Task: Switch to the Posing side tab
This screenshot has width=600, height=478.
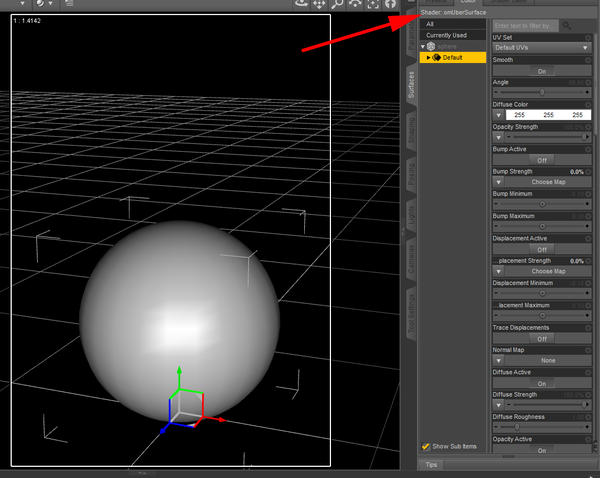Action: pyautogui.click(x=411, y=174)
